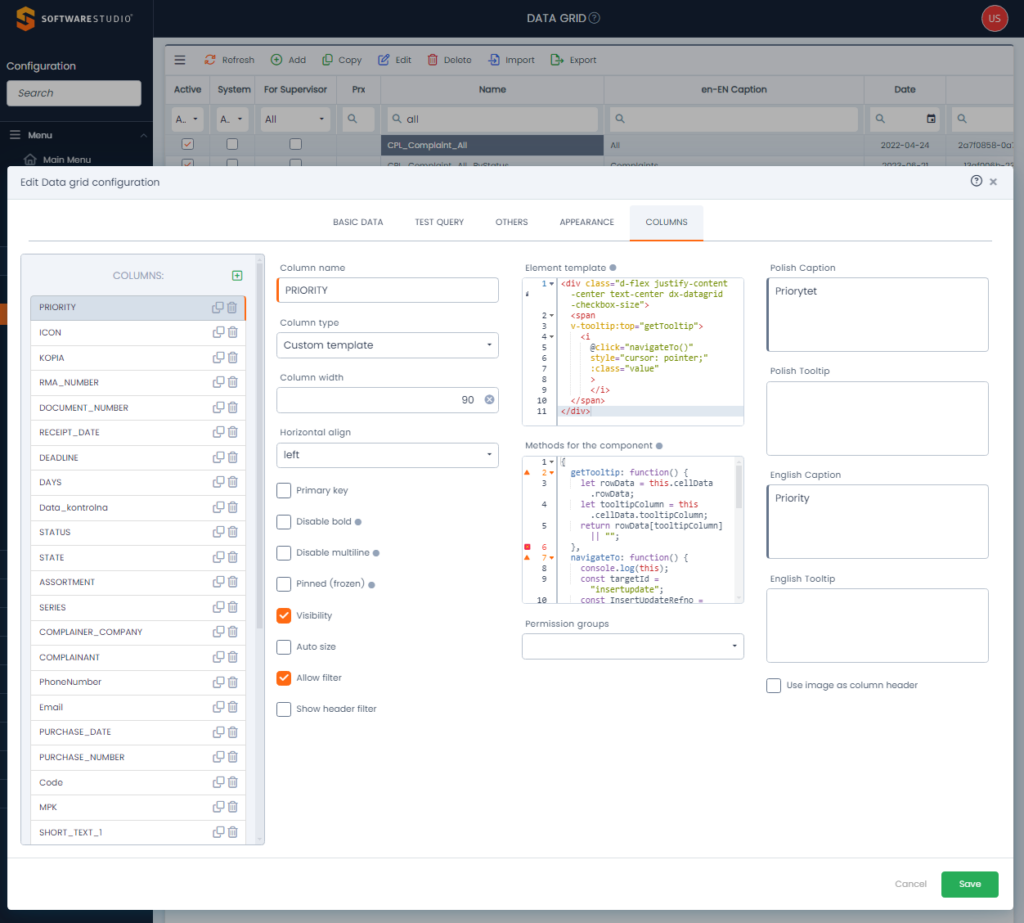The image size is (1024, 923).
Task: Delete the RMA_NUMBER column entry
Action: (x=232, y=382)
